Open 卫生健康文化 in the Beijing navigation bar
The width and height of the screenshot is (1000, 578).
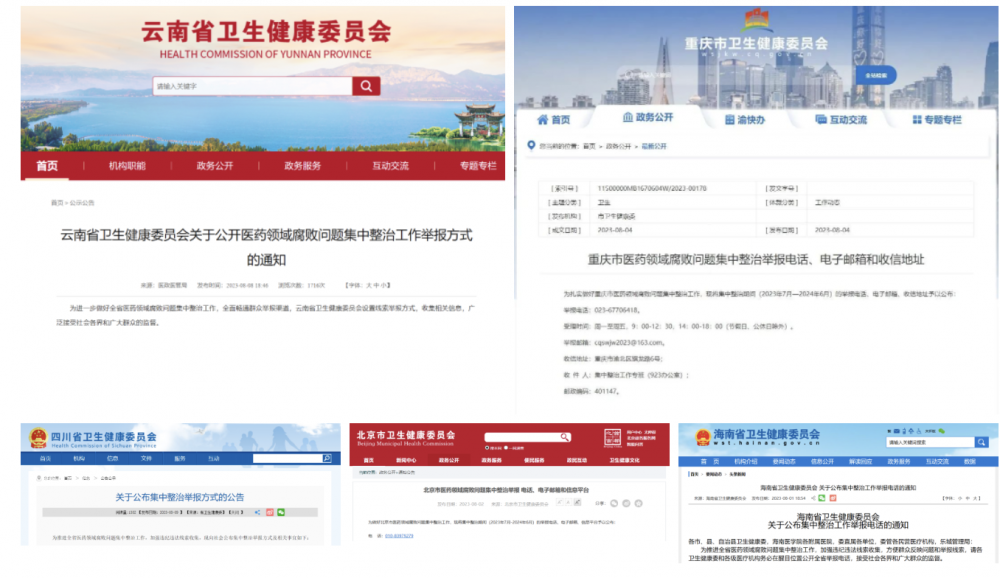click(x=624, y=461)
